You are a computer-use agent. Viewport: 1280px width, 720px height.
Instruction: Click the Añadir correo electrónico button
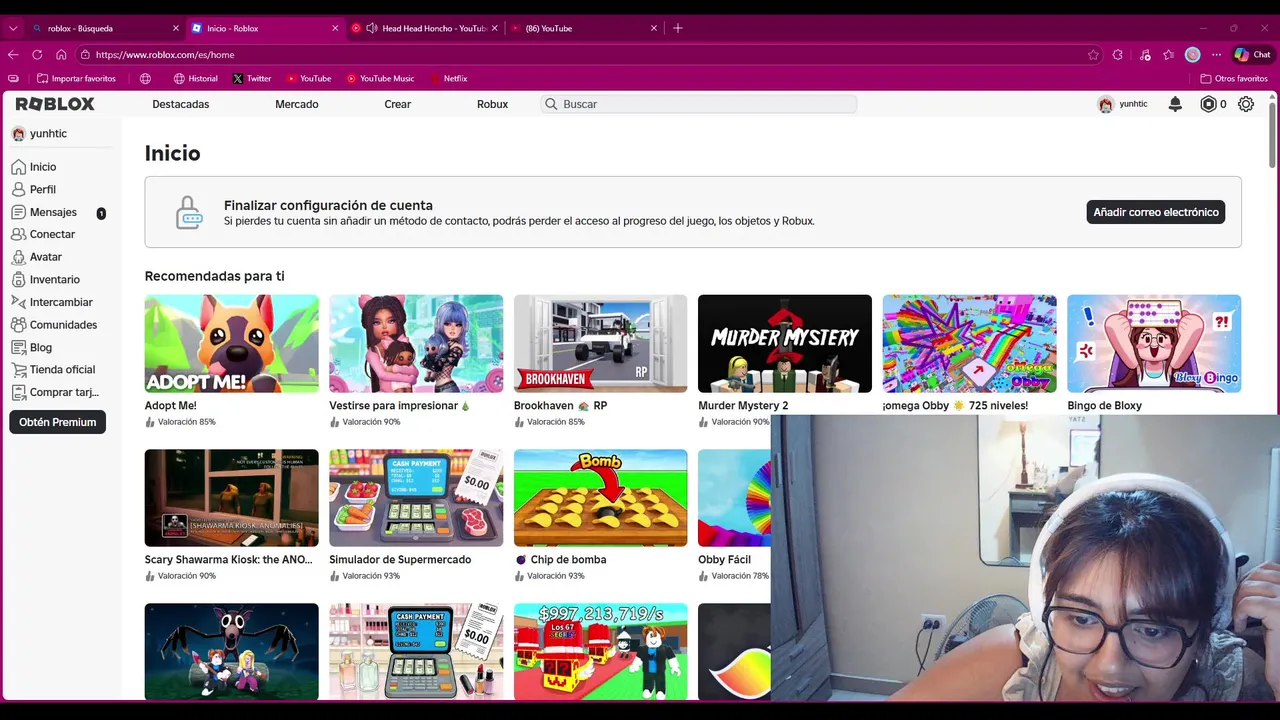(1156, 212)
